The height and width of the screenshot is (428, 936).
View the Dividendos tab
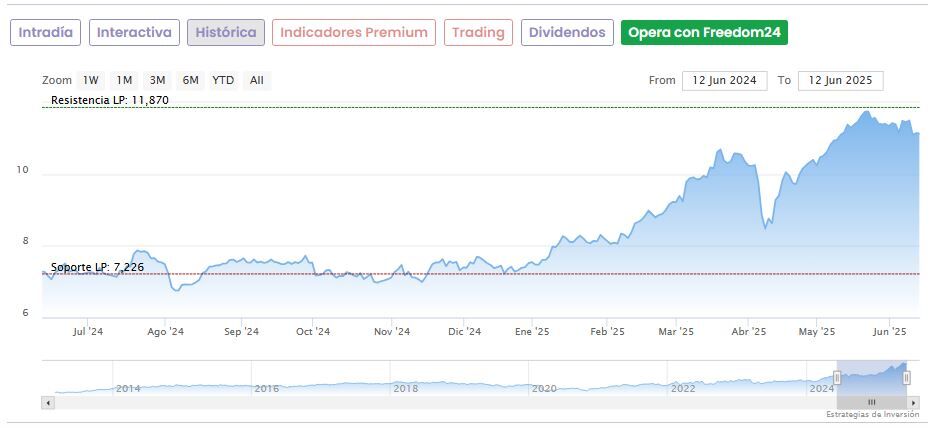[567, 32]
